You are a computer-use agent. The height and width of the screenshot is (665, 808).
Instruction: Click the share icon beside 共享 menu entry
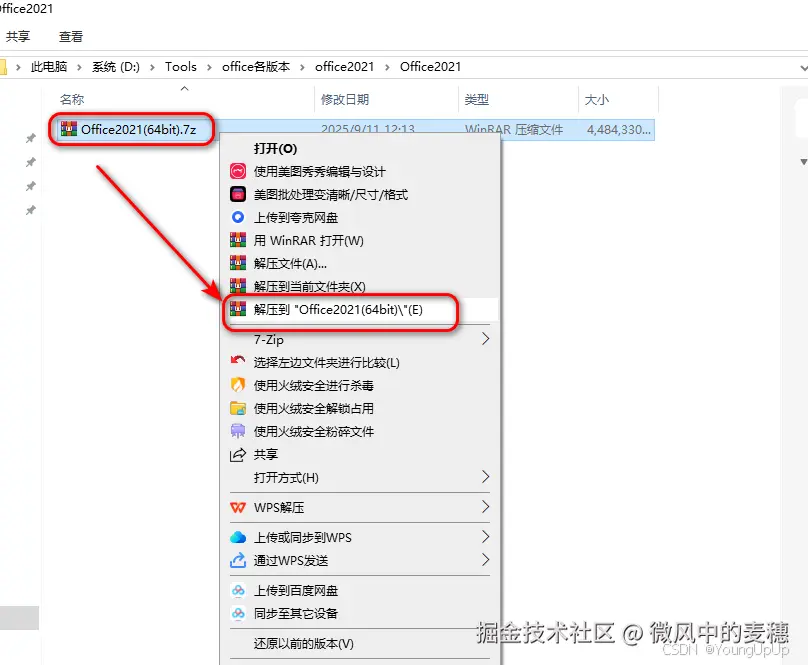pyautogui.click(x=239, y=454)
